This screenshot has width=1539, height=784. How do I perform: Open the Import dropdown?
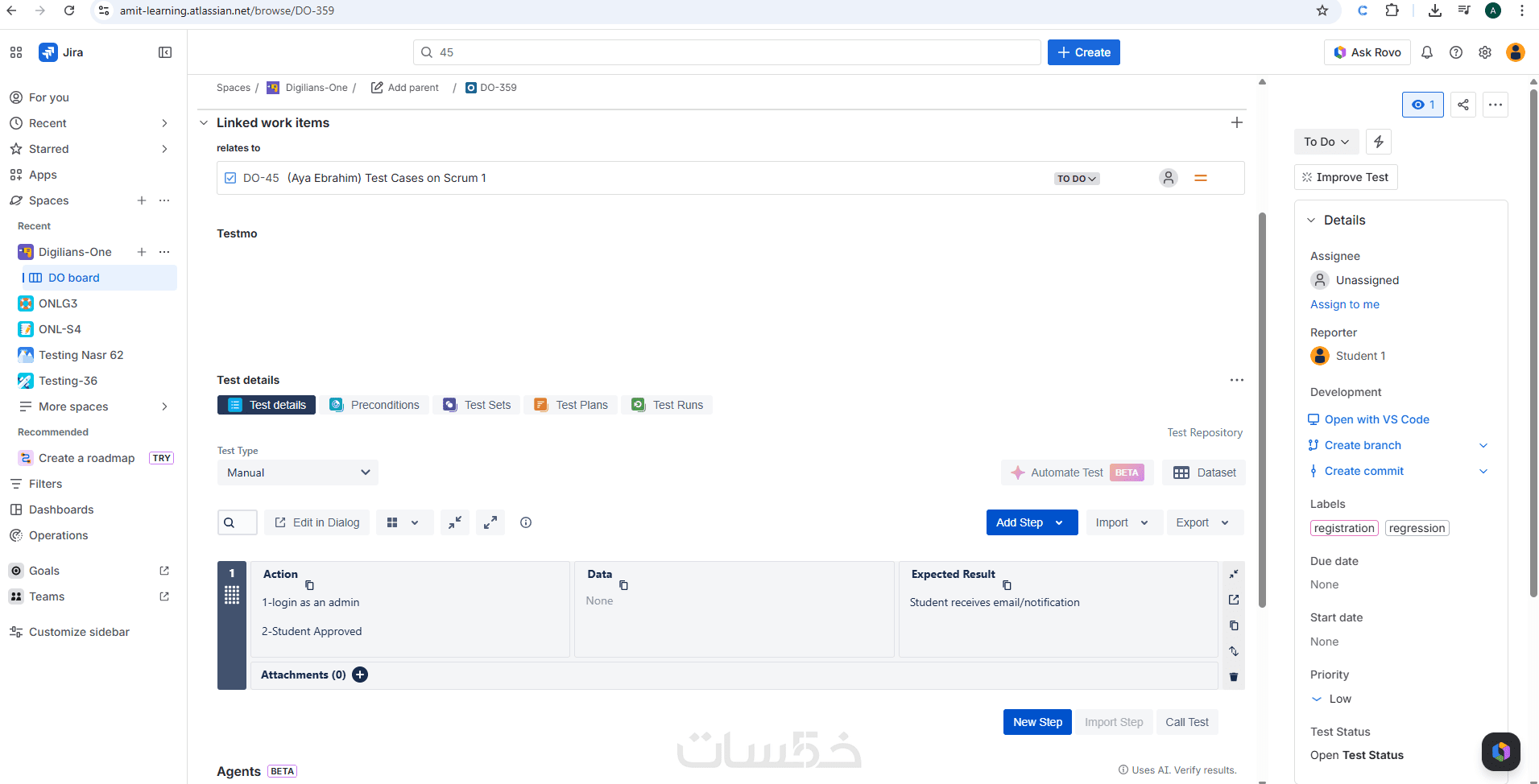coord(1124,522)
